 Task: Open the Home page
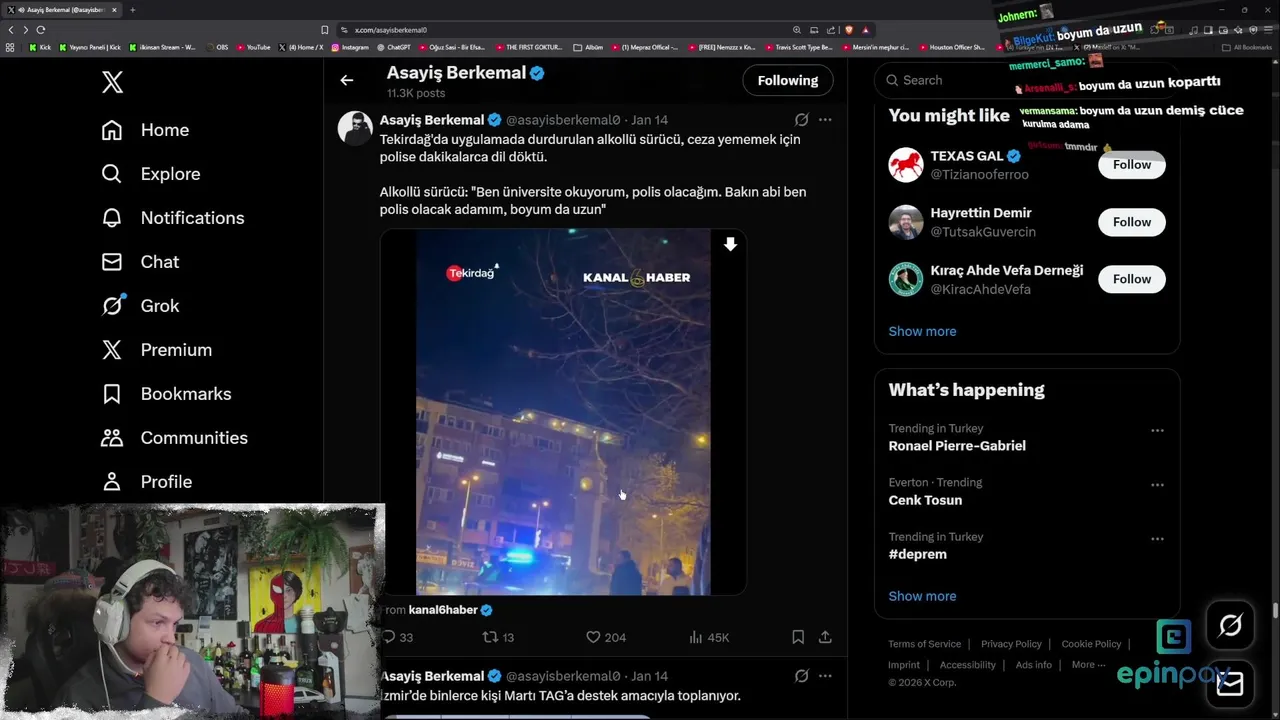pos(145,130)
